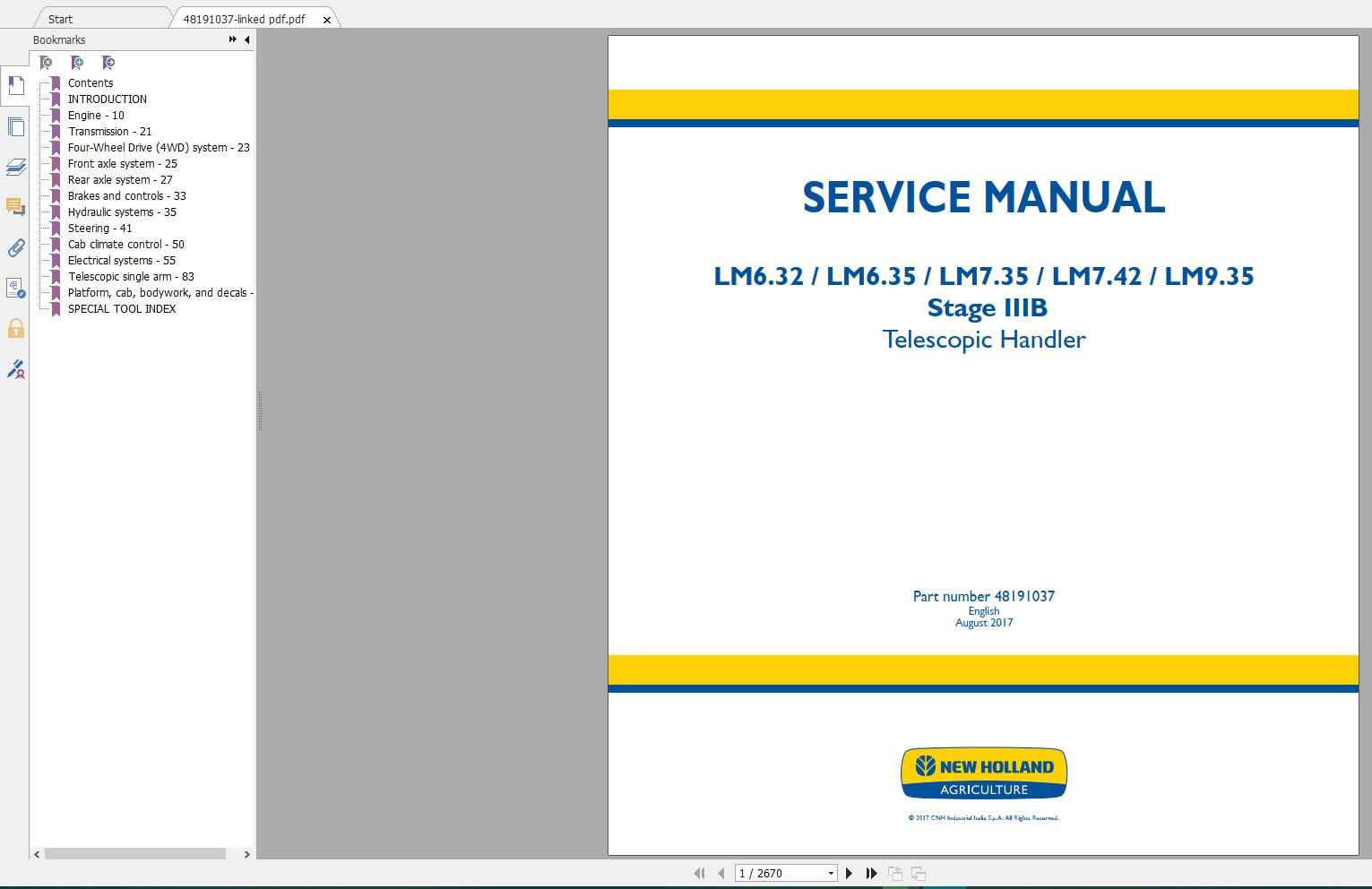Switch to the Start tab
Screen dimensions: 1372x889
pos(61,19)
